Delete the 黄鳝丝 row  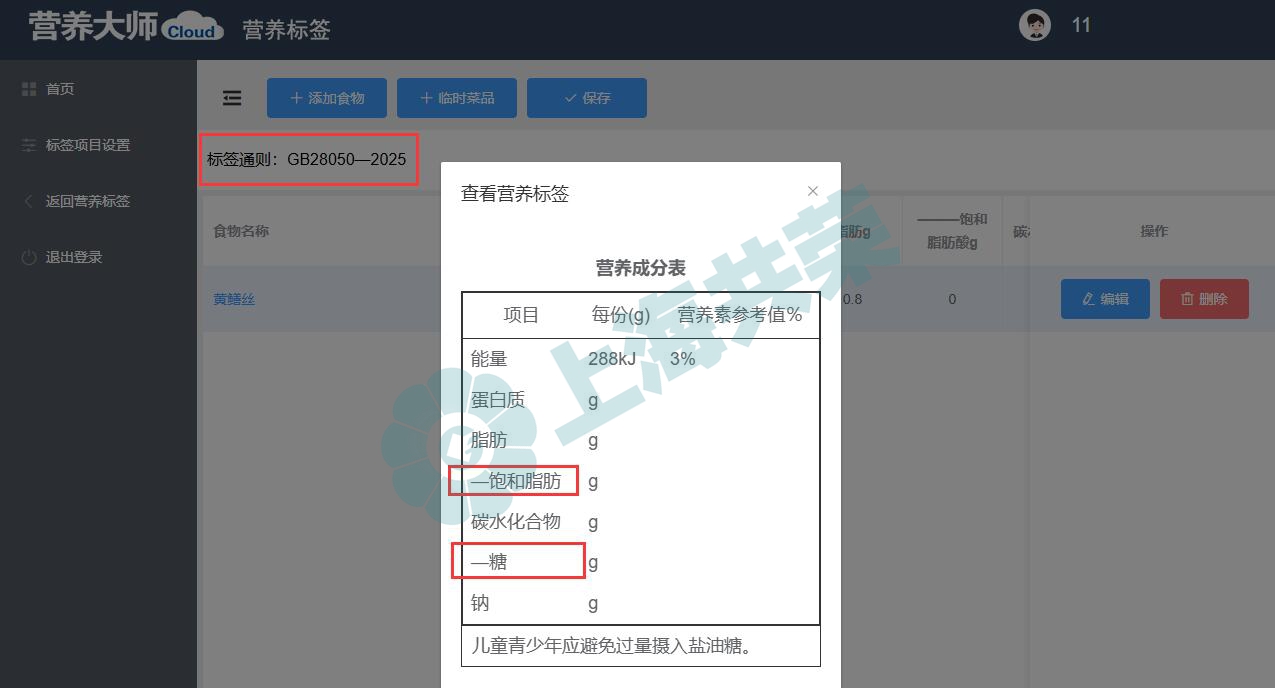coord(1204,299)
